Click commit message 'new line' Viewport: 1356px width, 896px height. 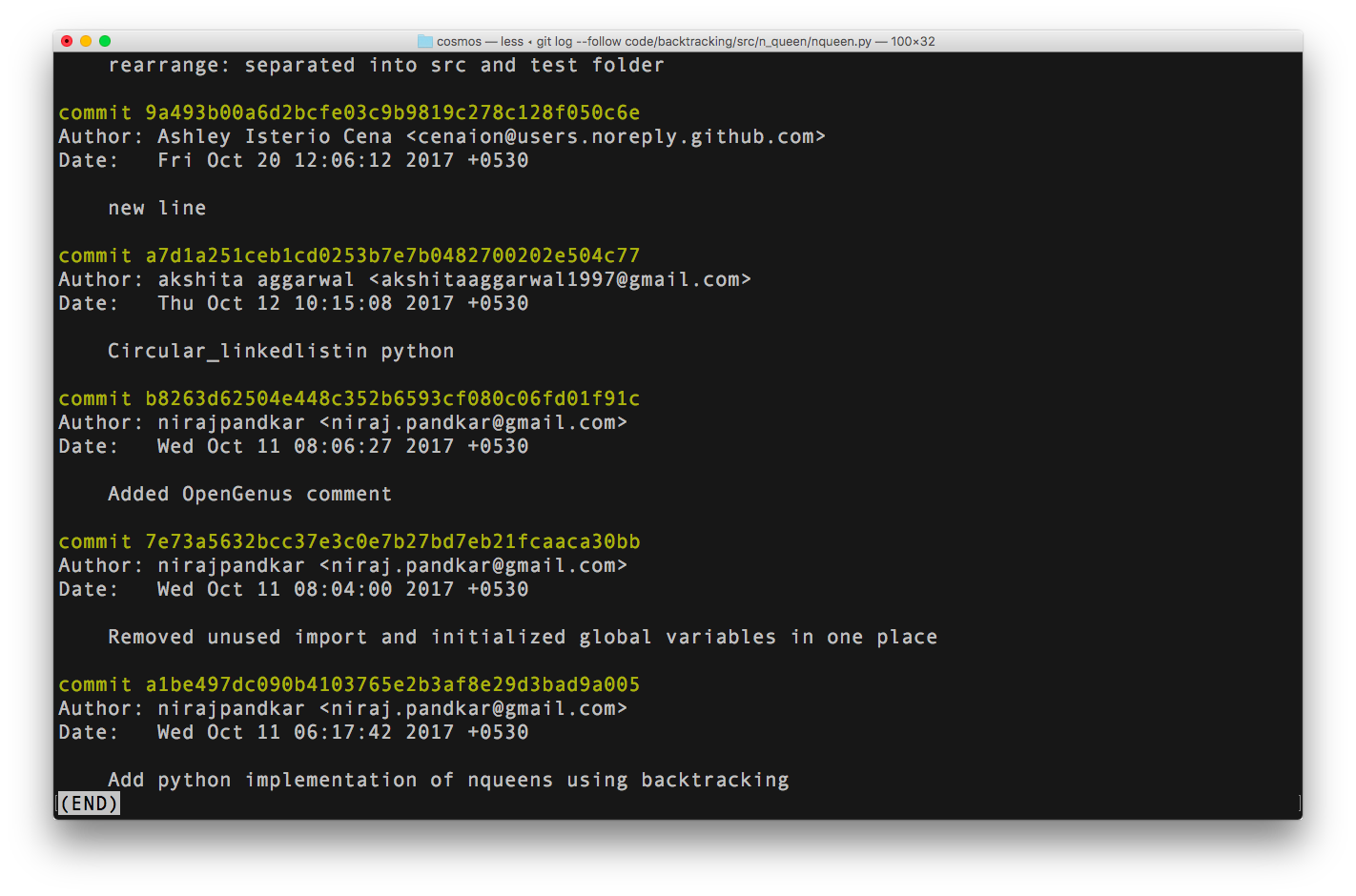coord(157,208)
